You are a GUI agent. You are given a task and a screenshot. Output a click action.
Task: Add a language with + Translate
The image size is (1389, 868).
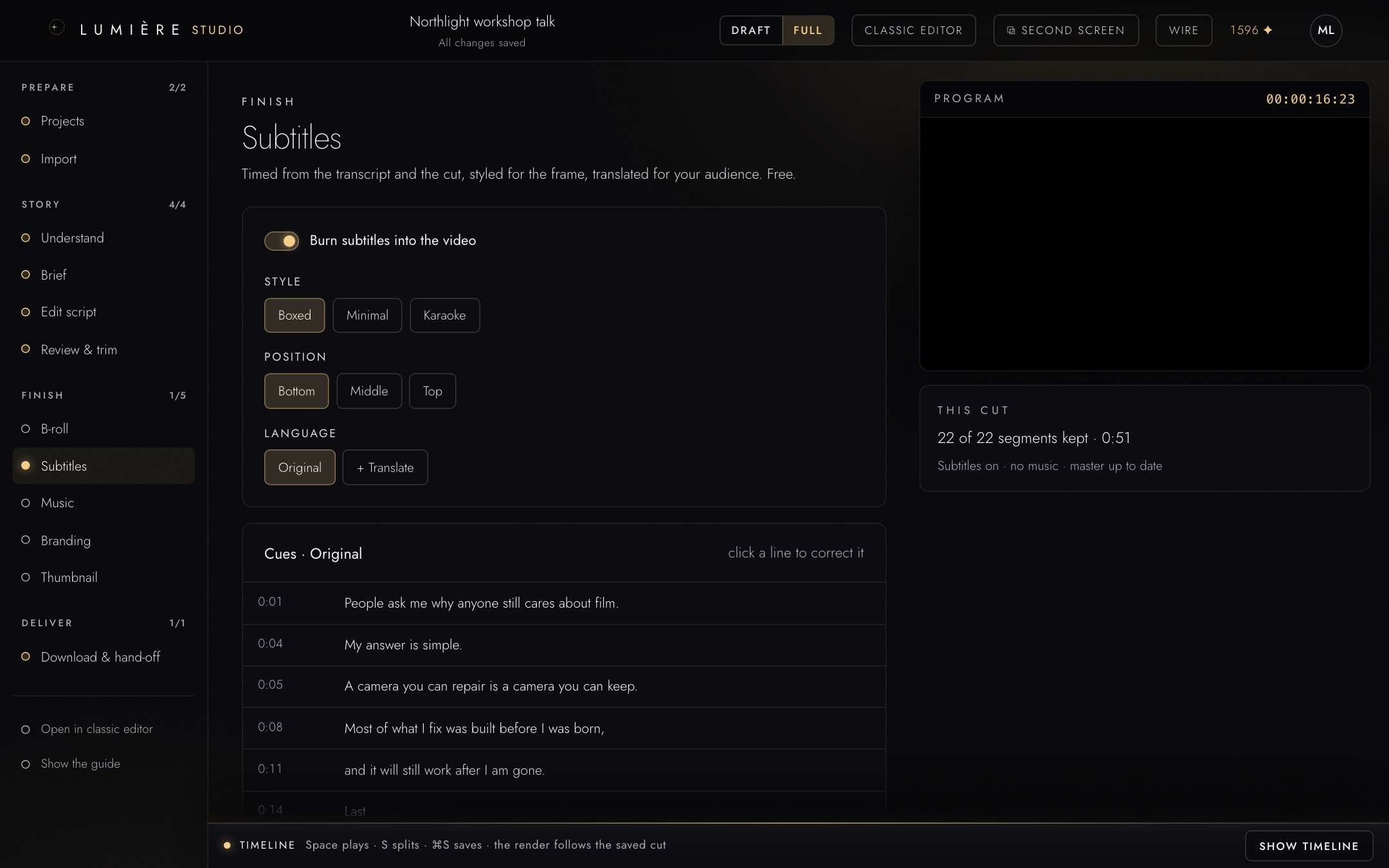pos(385,467)
